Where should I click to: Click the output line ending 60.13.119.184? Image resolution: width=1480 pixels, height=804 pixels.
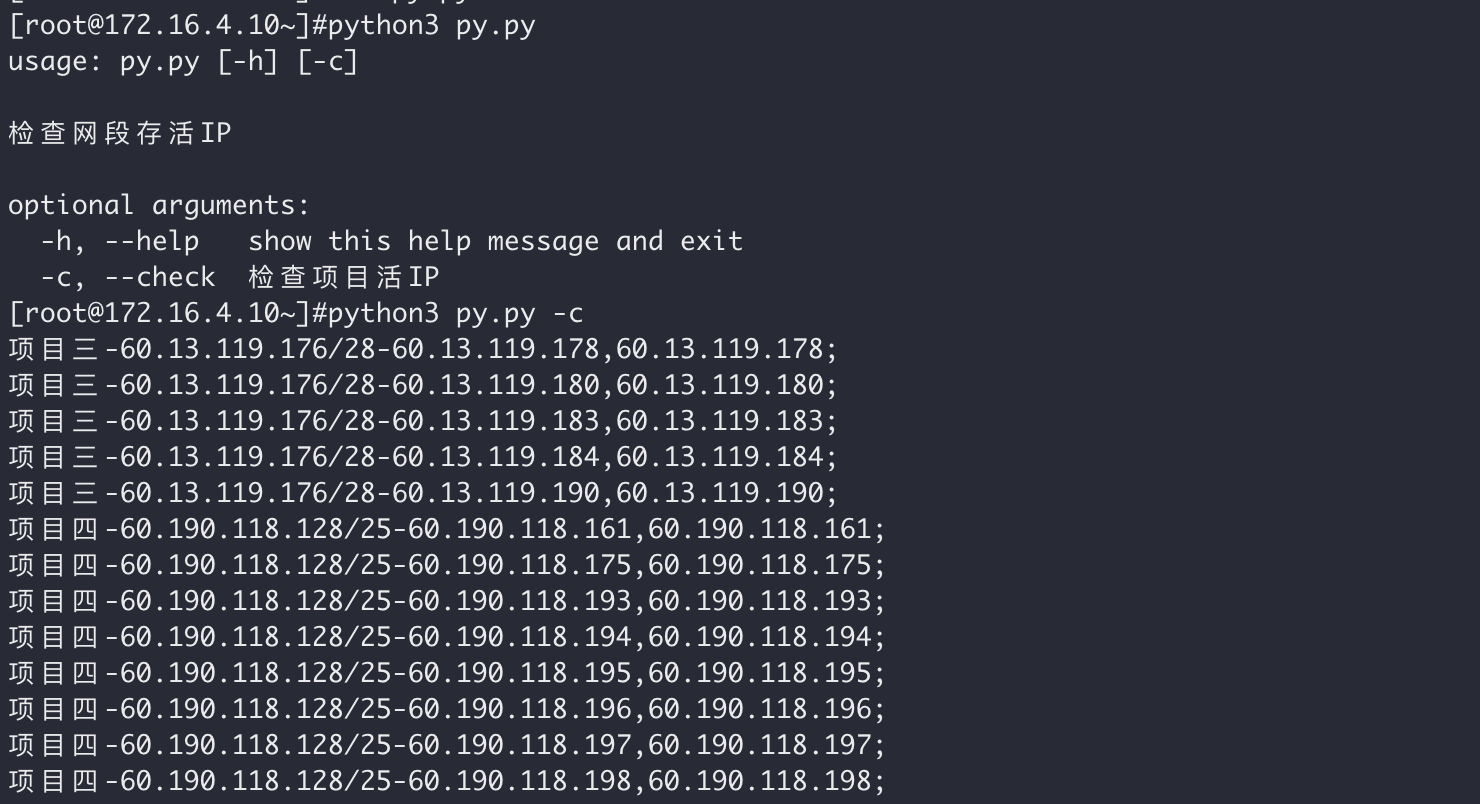423,457
